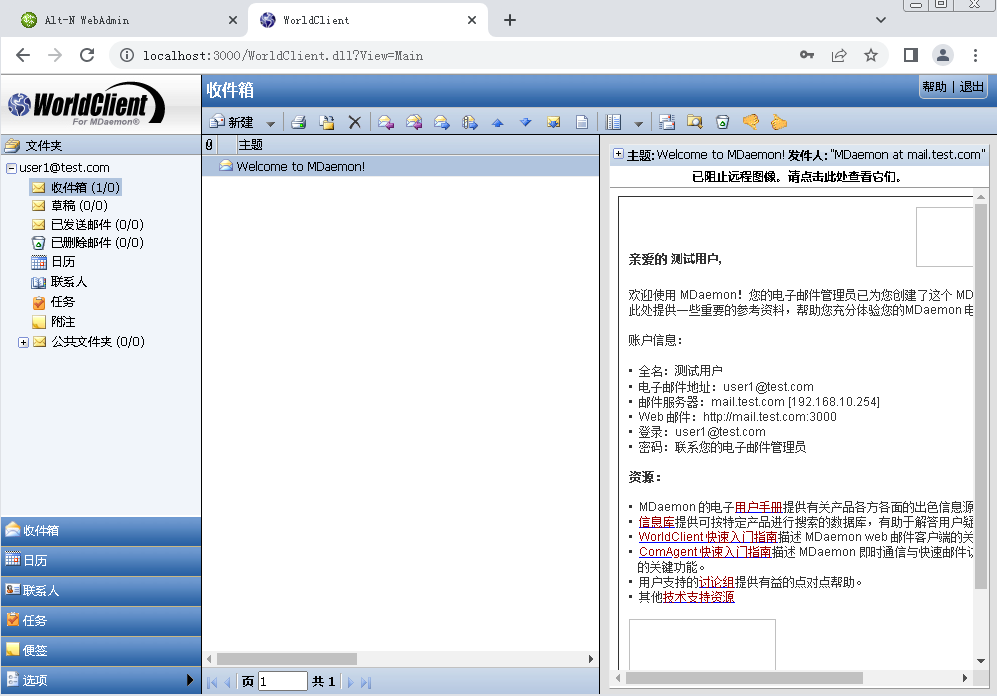
Task: Click the 收件箱 bottom navigation bar
Action: [101, 531]
